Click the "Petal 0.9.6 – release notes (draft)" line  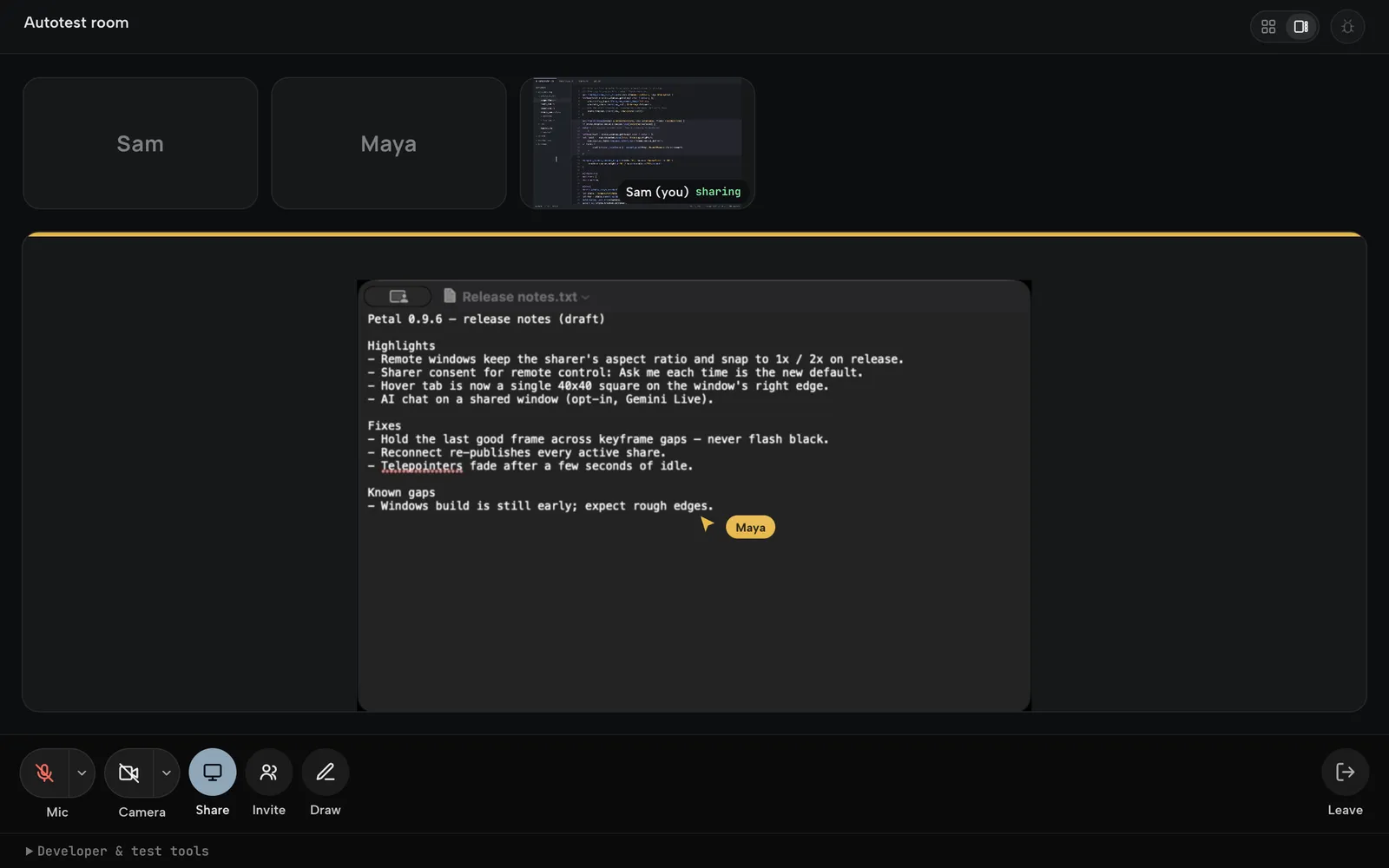pos(486,319)
